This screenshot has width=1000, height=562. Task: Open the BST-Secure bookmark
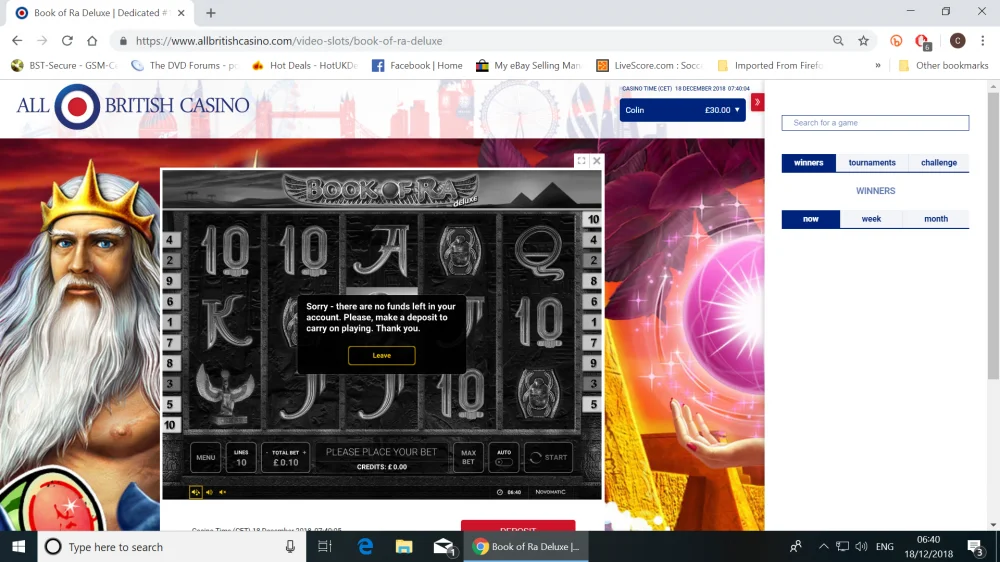tap(64, 65)
